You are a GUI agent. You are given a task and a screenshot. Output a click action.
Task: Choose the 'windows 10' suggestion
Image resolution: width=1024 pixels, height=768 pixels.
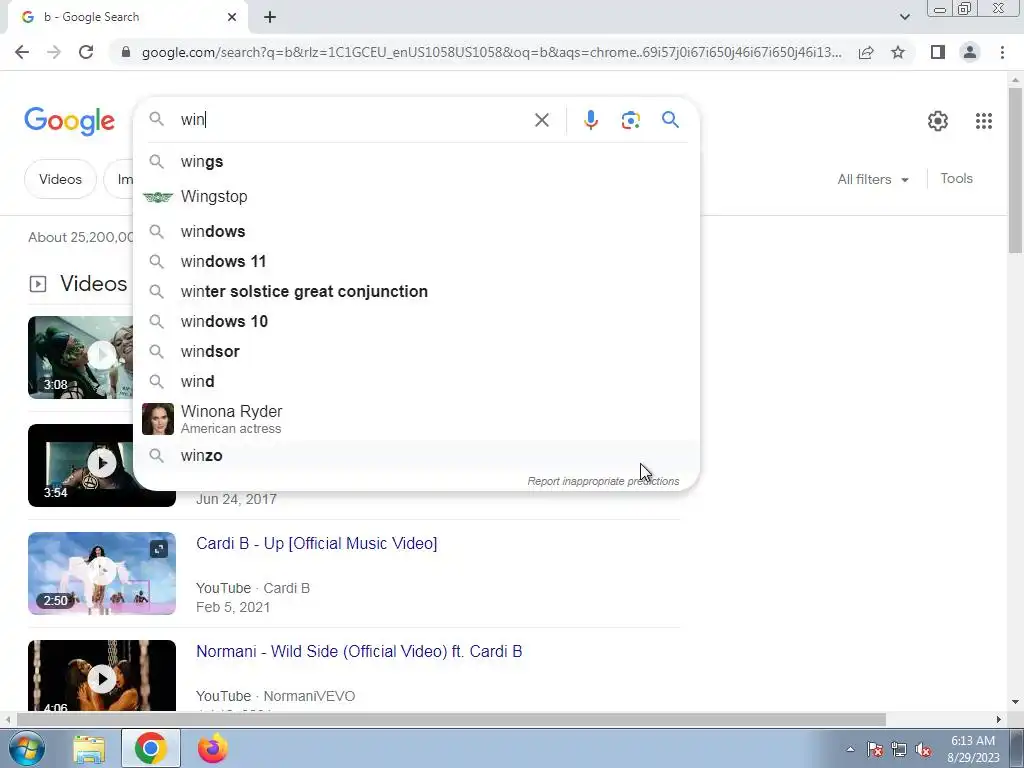click(x=416, y=321)
